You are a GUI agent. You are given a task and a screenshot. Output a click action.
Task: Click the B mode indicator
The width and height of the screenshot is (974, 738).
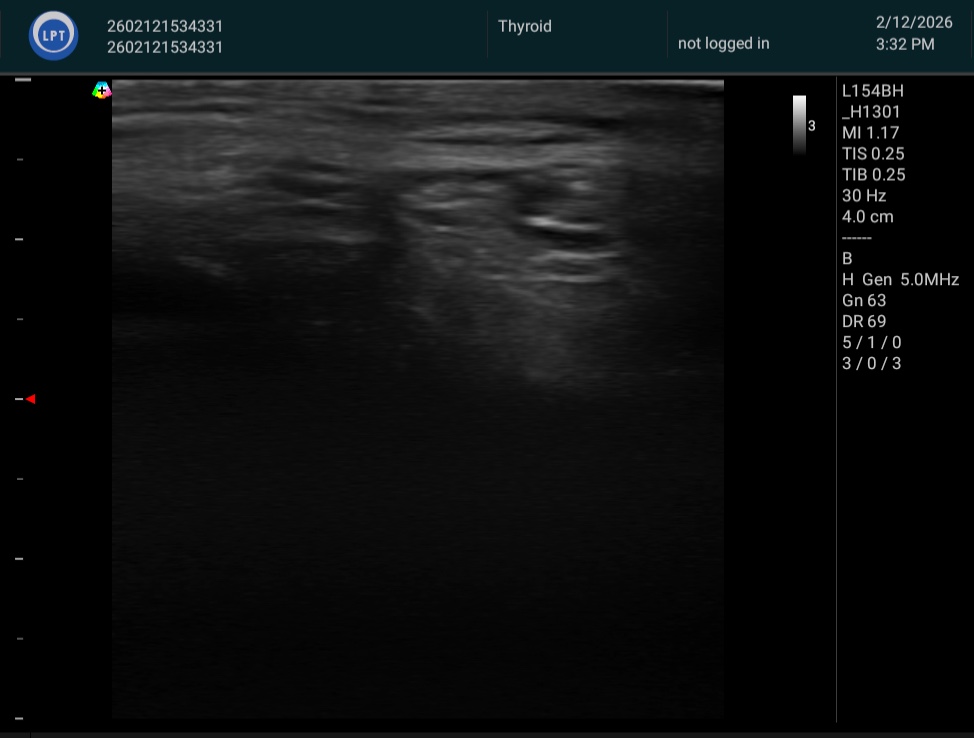pos(848,259)
